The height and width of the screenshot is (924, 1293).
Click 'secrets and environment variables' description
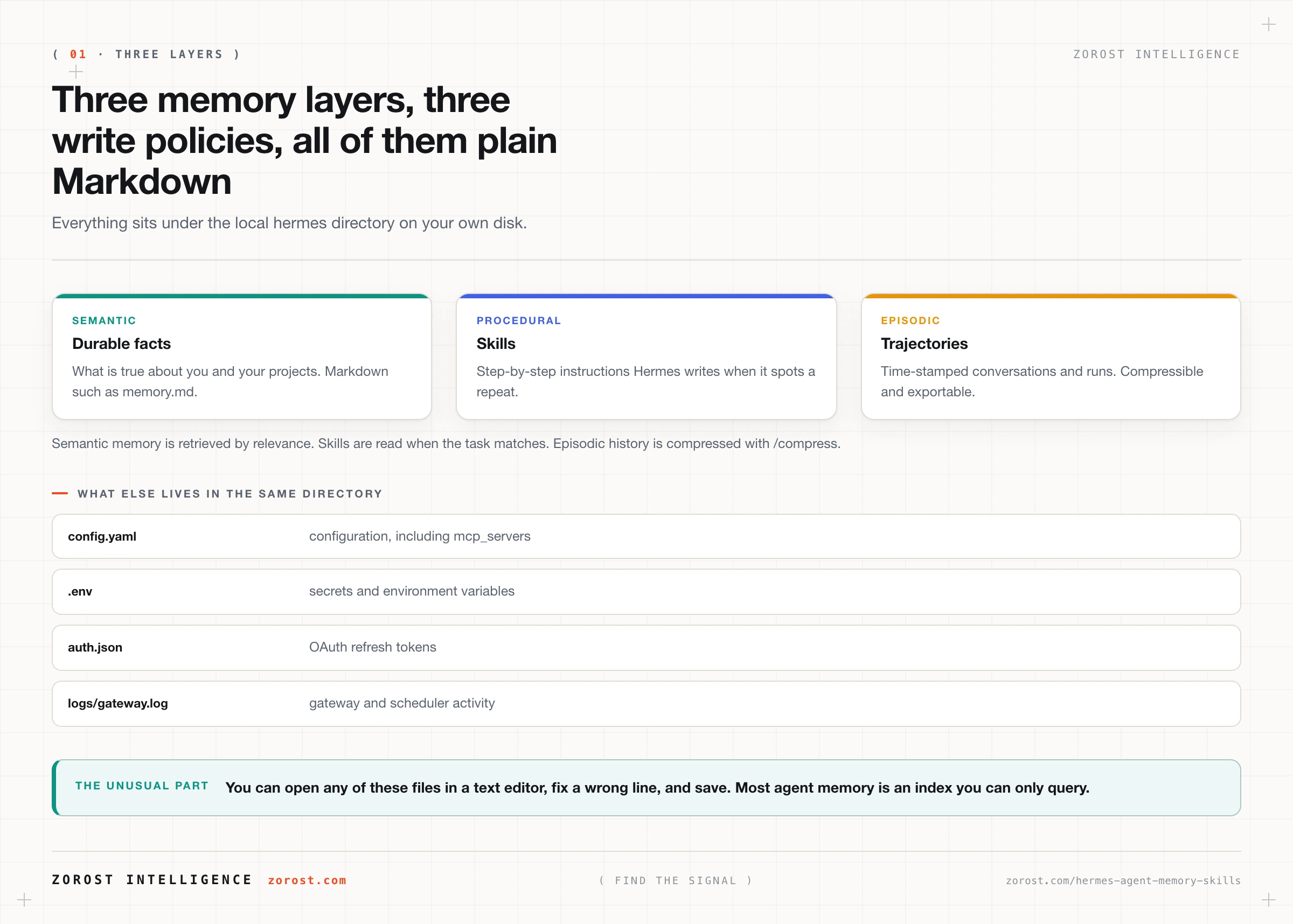(x=412, y=591)
